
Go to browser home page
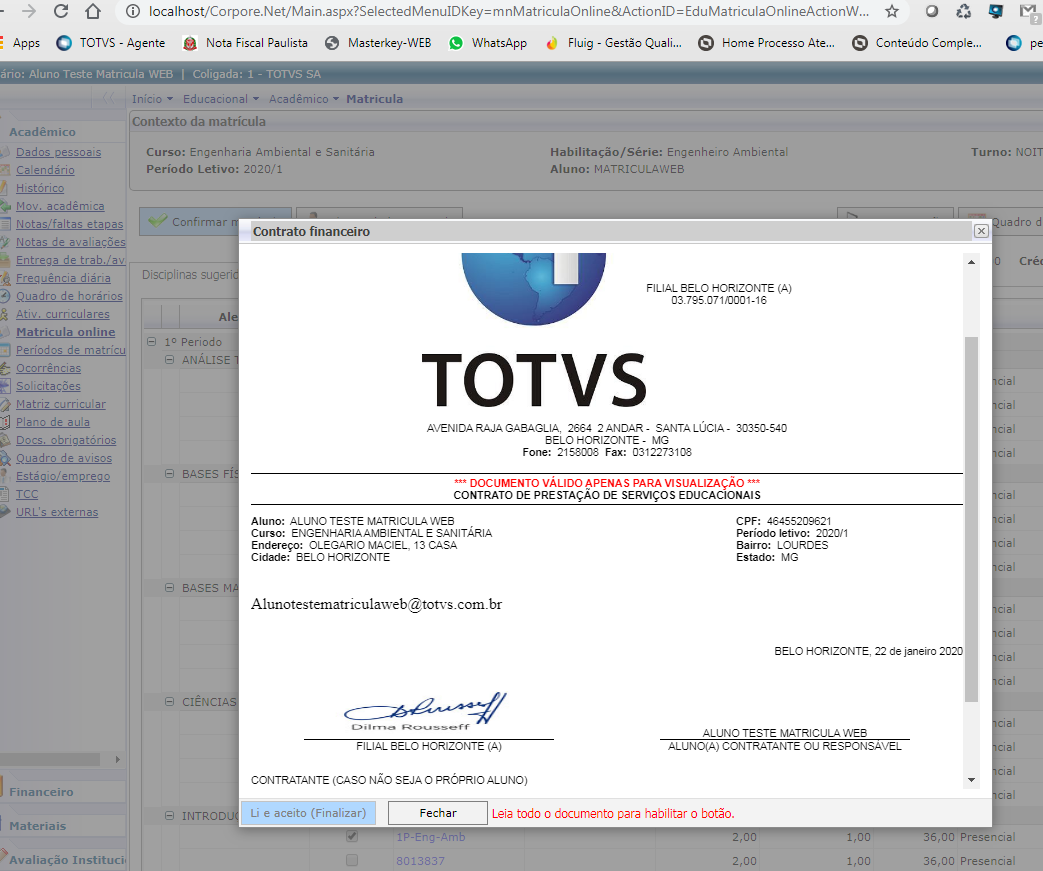[93, 11]
